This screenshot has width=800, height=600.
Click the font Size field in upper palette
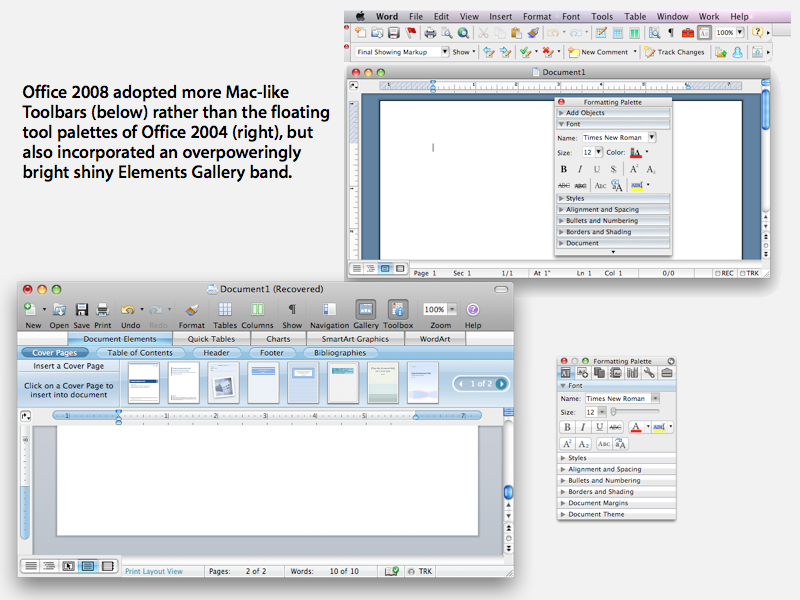(588, 152)
